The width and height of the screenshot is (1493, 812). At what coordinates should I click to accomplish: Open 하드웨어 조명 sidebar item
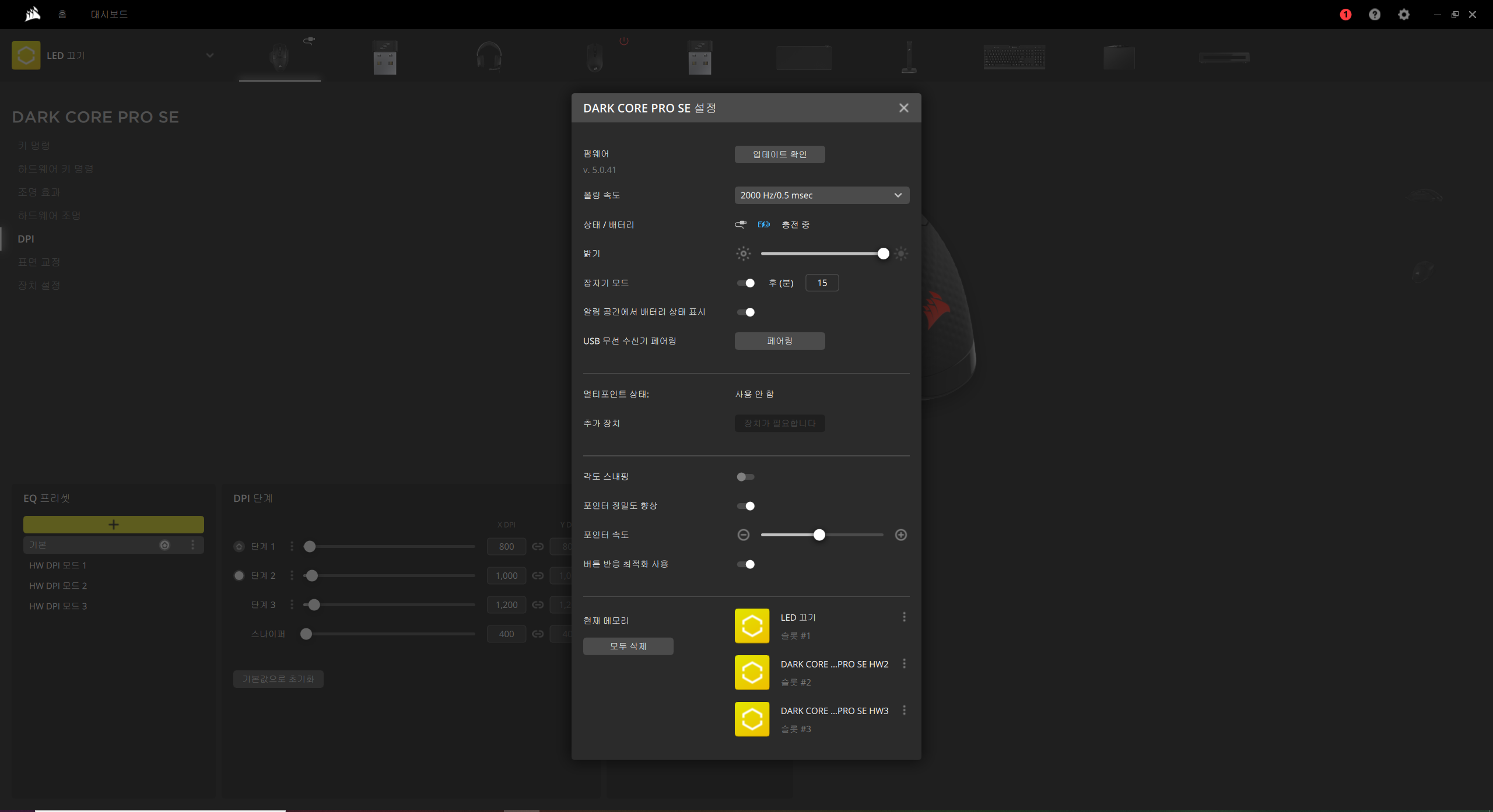pyautogui.click(x=50, y=216)
